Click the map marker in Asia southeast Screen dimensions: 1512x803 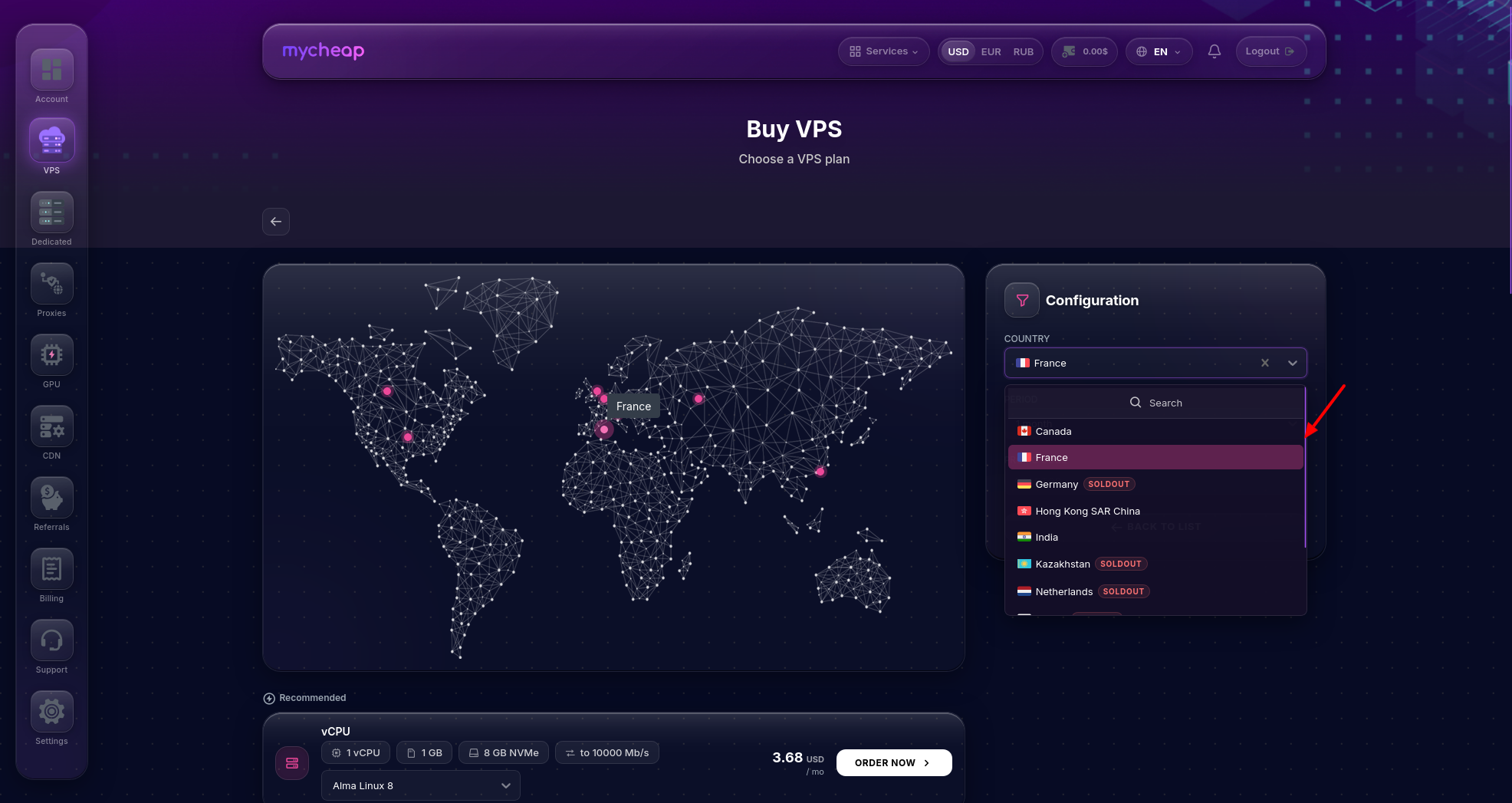point(820,472)
